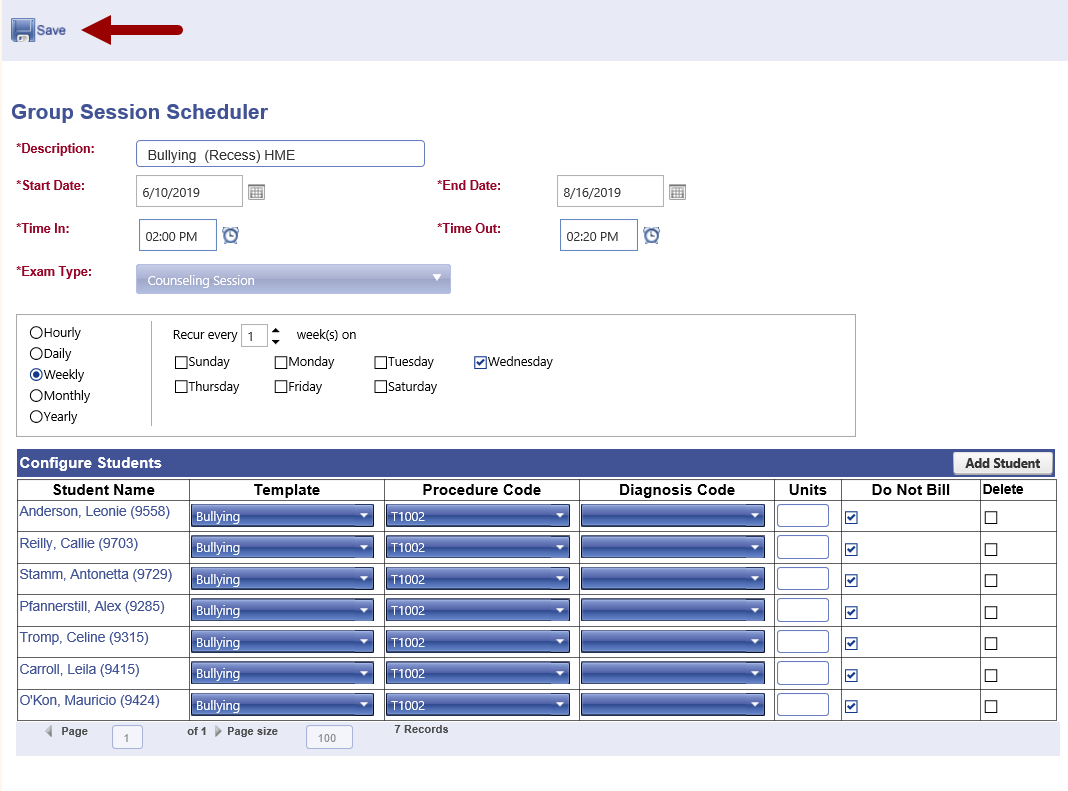
Task: Click inside the Description text field
Action: point(280,153)
